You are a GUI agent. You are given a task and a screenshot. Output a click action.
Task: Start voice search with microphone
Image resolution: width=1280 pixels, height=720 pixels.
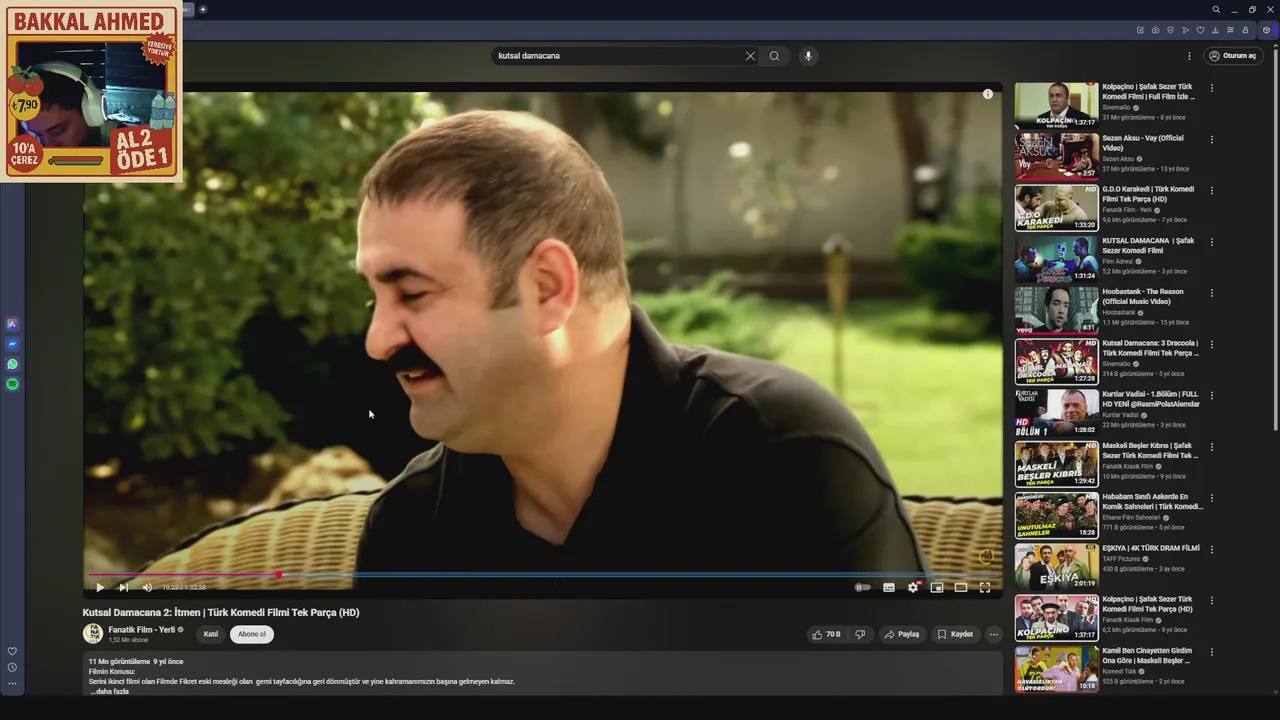[x=808, y=56]
